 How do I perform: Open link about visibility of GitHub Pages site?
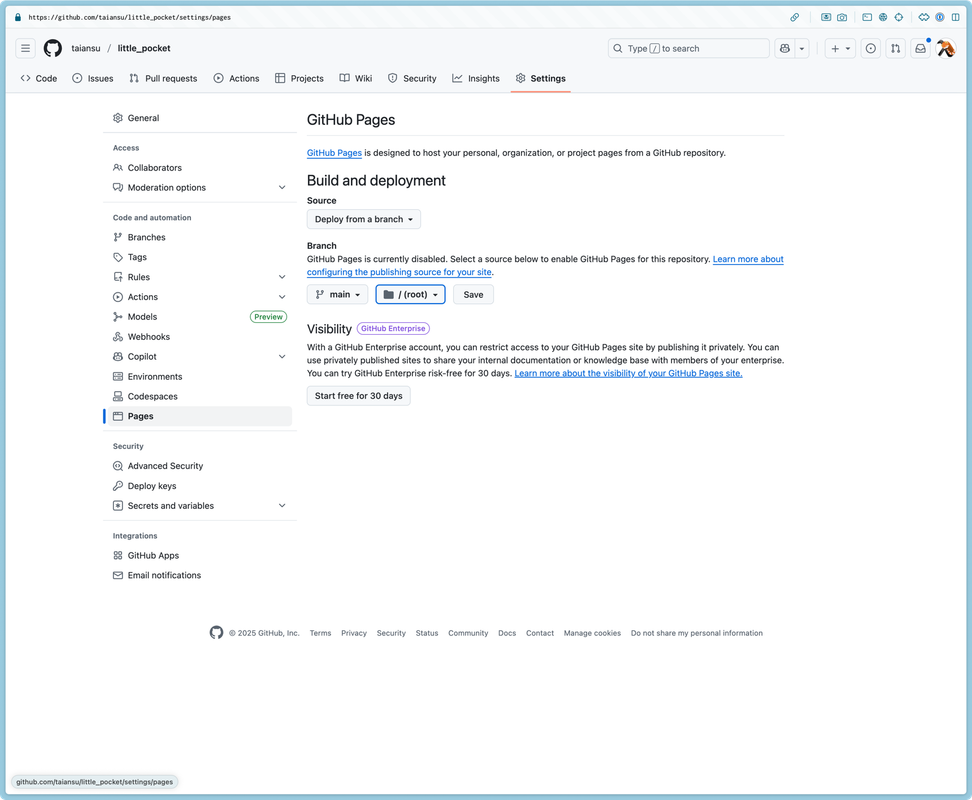pyautogui.click(x=628, y=373)
